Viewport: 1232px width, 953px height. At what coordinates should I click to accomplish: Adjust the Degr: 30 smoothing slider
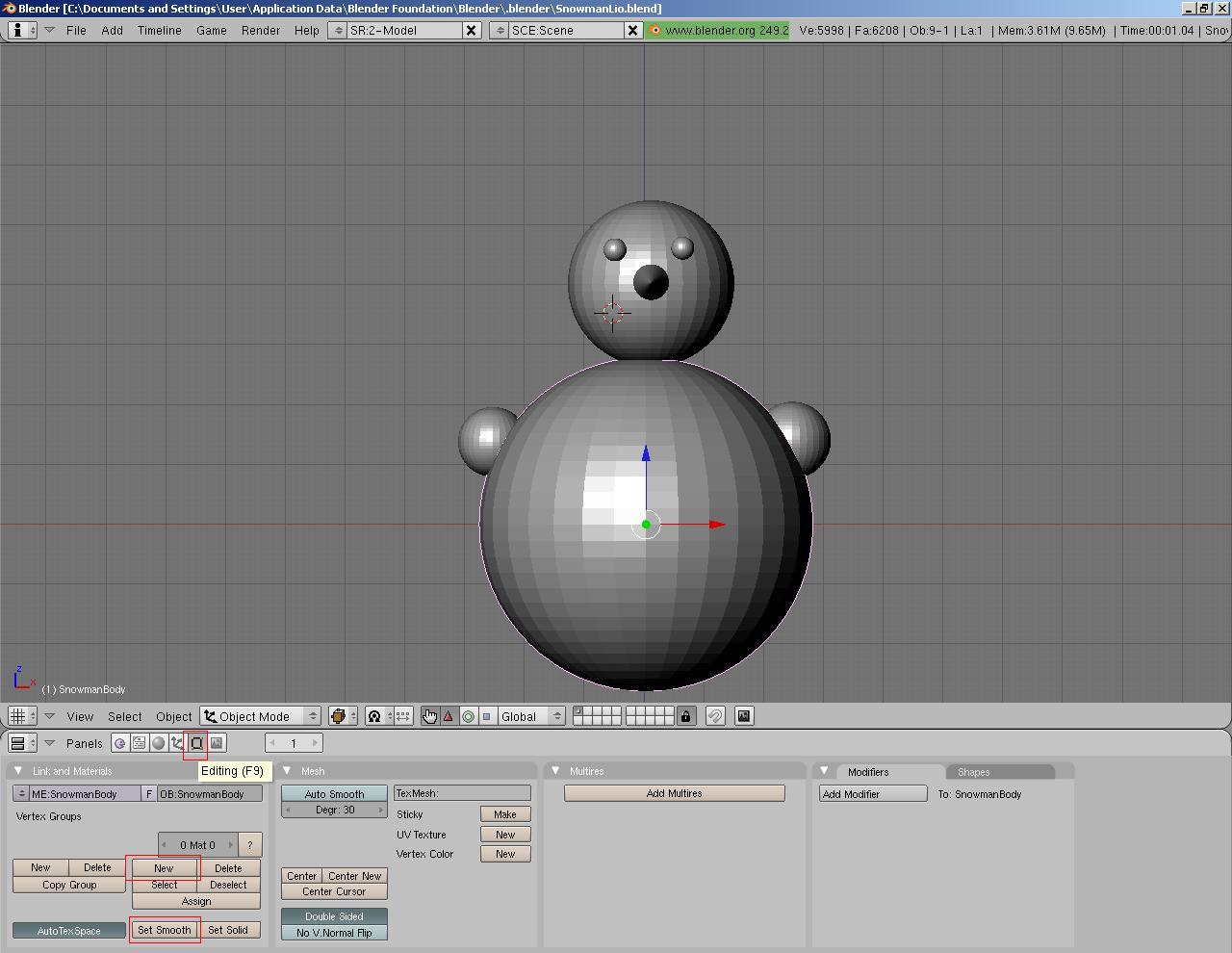tap(334, 810)
